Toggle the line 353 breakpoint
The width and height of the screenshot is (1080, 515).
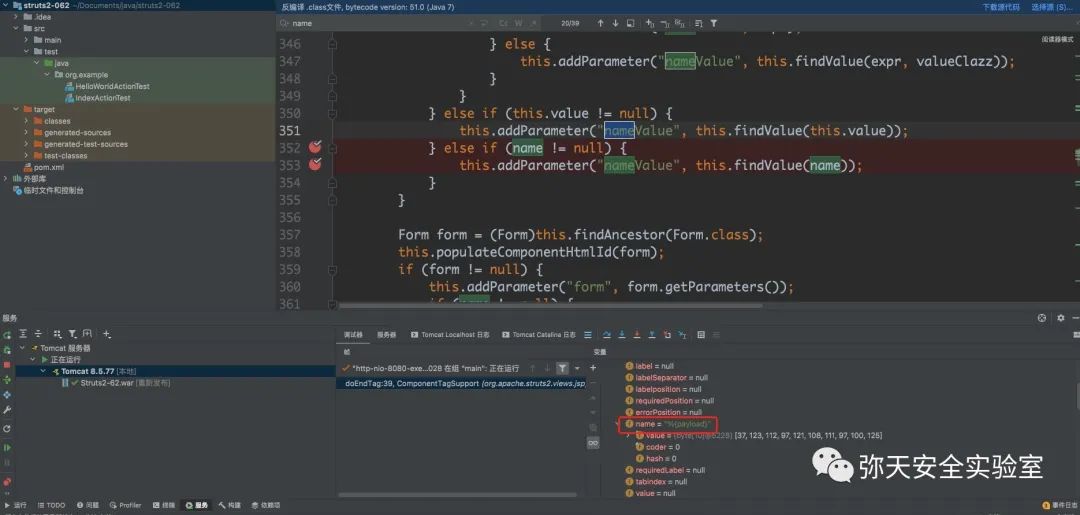click(315, 165)
